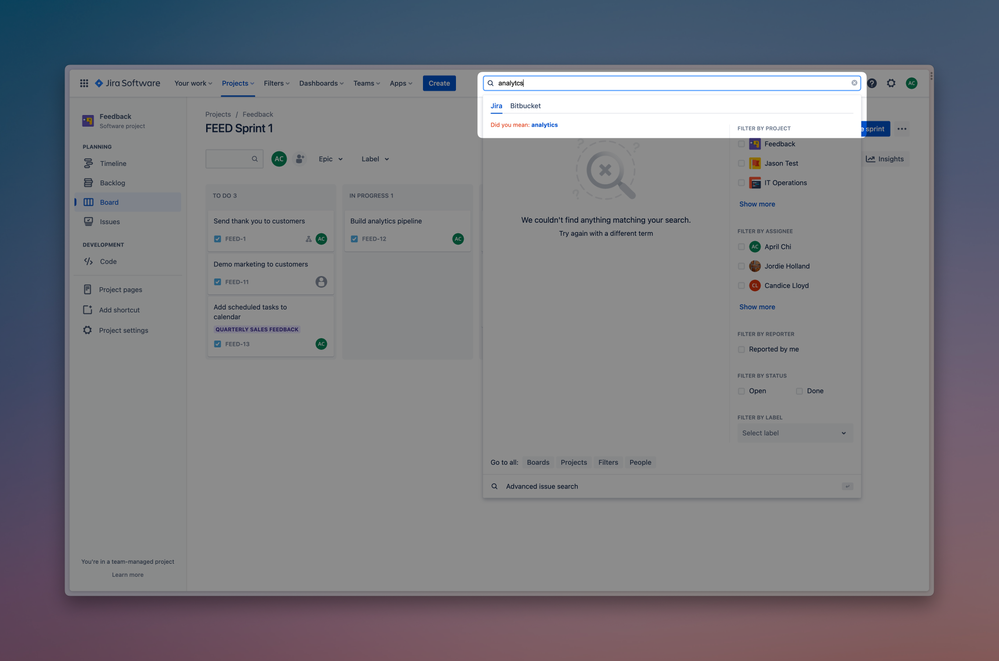Check the April Chi assignee filter

click(741, 247)
